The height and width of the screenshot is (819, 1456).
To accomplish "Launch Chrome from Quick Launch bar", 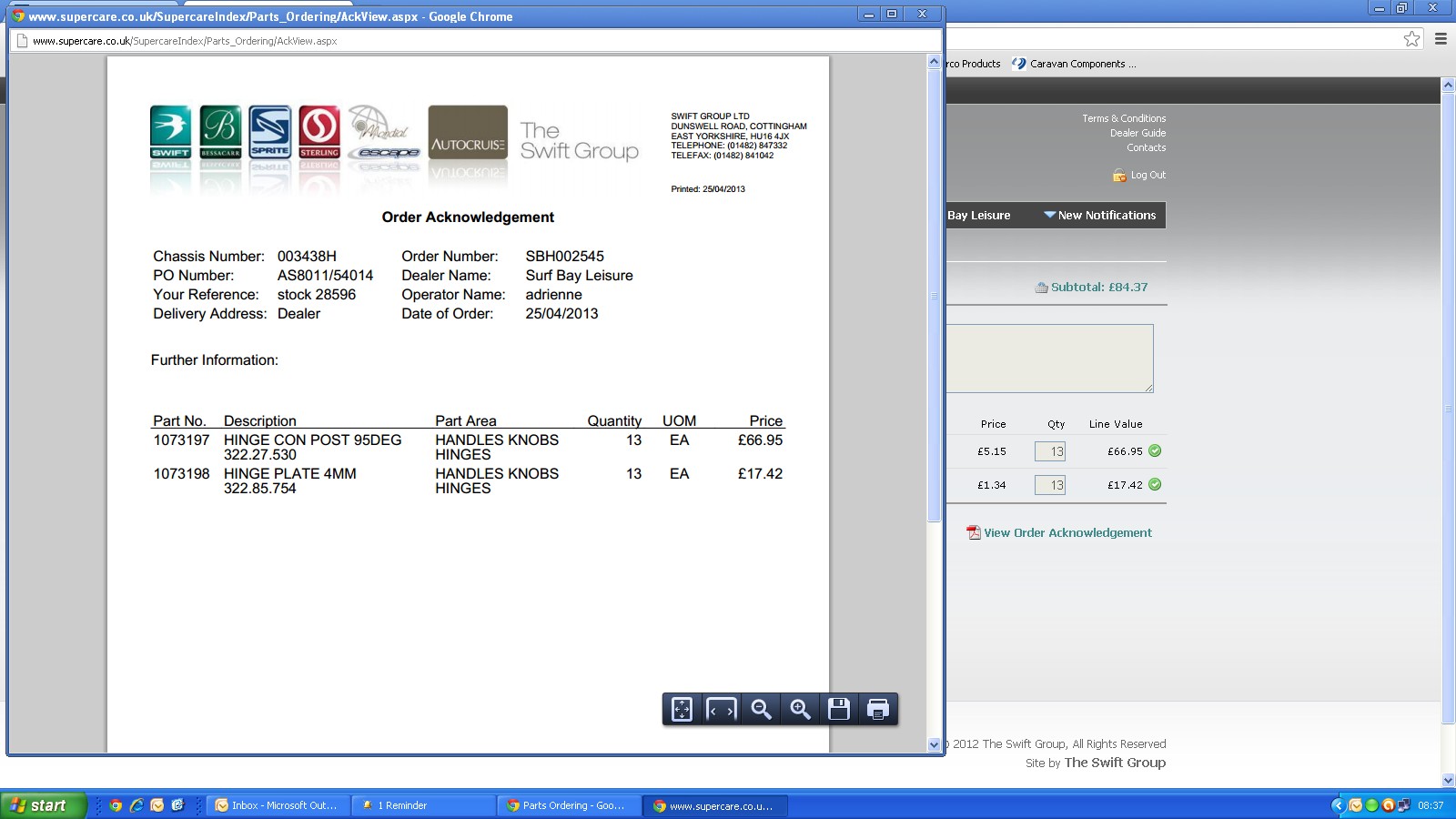I will [x=116, y=805].
